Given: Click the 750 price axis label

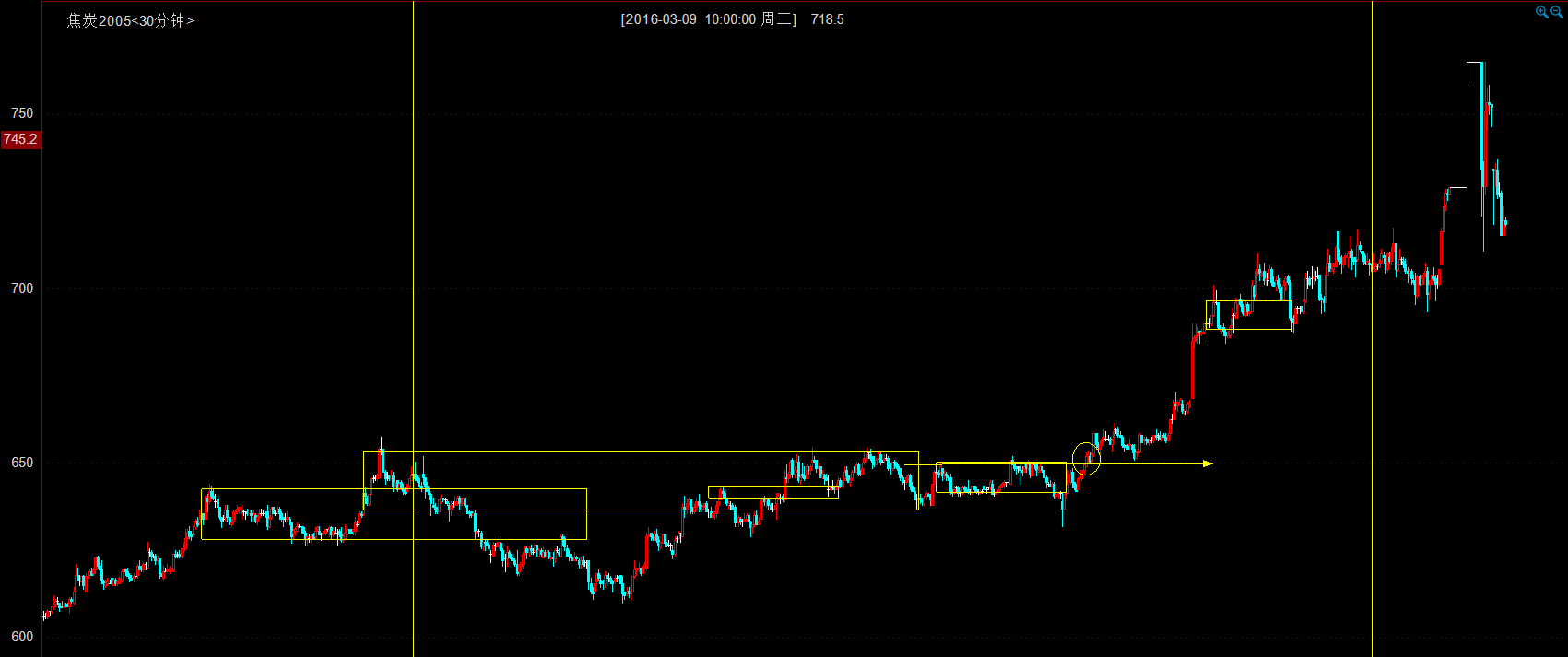Looking at the screenshot, I should (22, 113).
